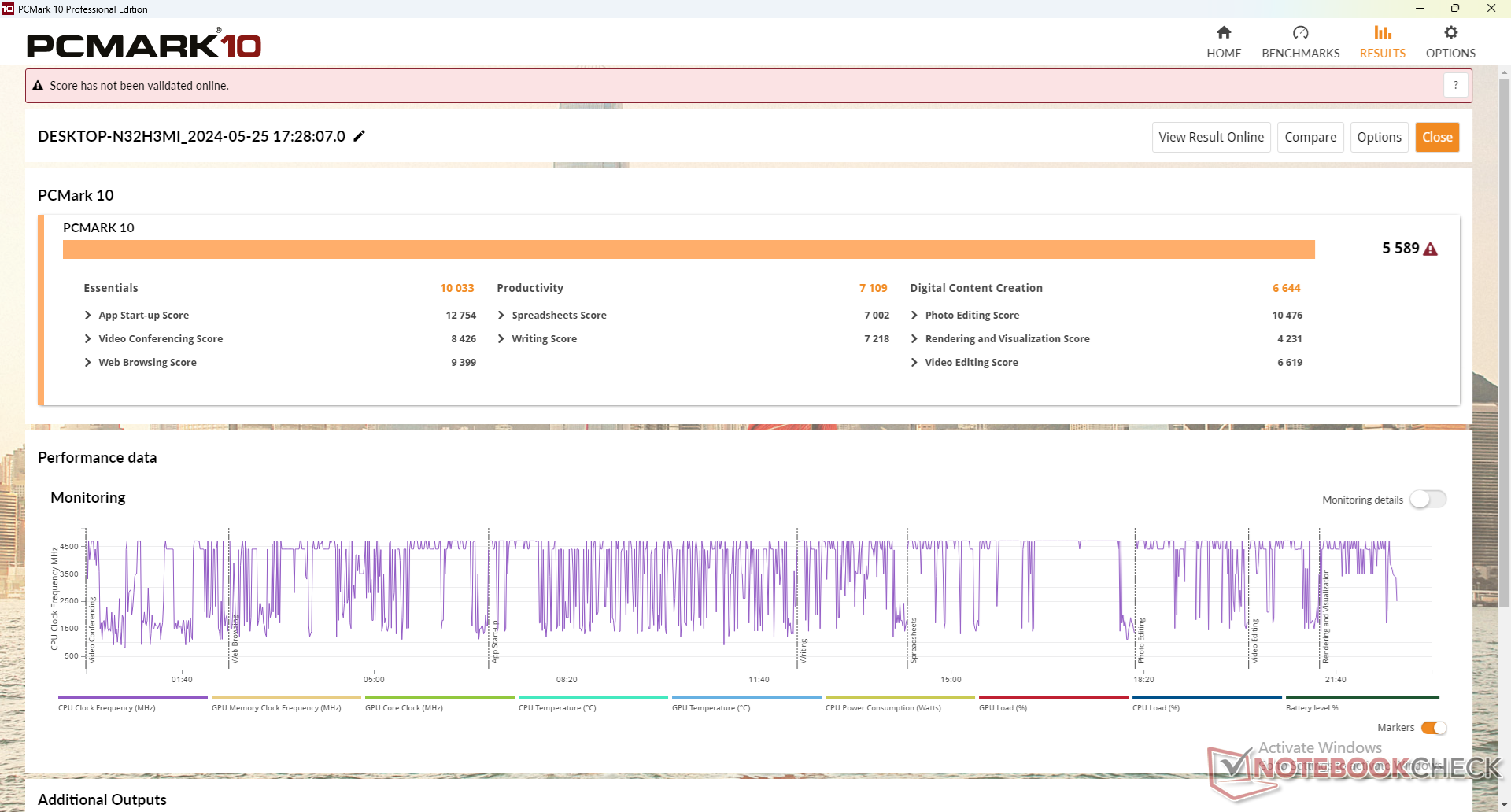Click the Productivity score 7 109

[874, 288]
